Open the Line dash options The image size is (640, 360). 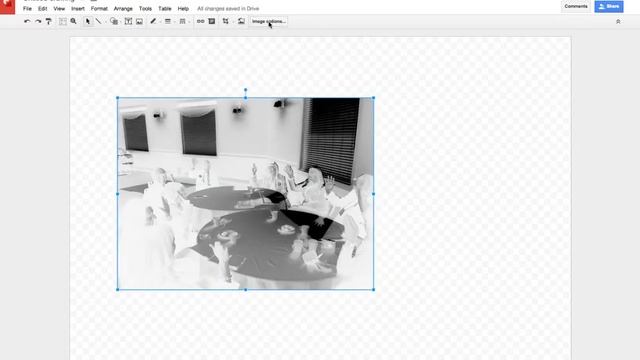pos(182,21)
